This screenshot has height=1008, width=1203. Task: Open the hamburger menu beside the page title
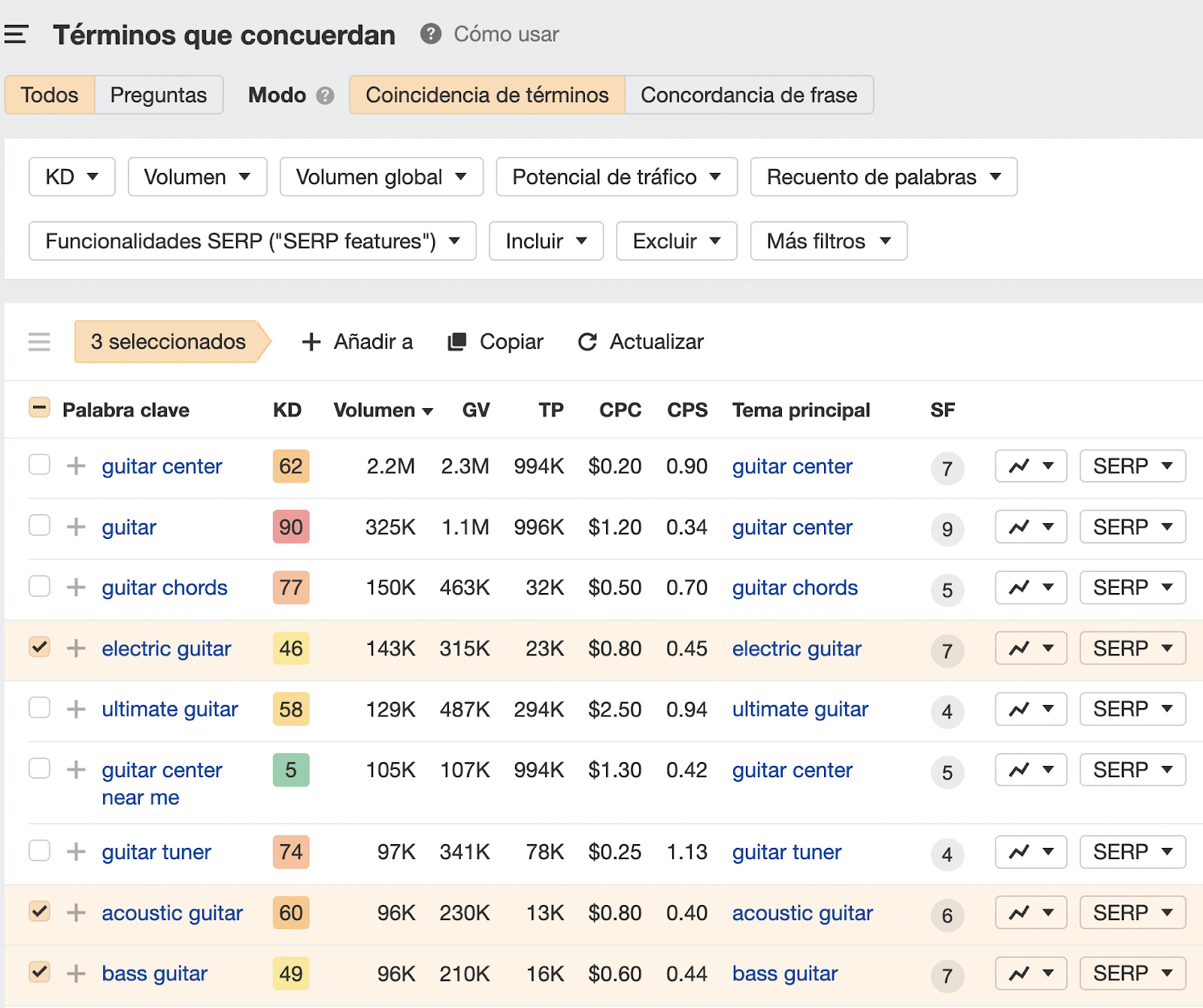16,35
